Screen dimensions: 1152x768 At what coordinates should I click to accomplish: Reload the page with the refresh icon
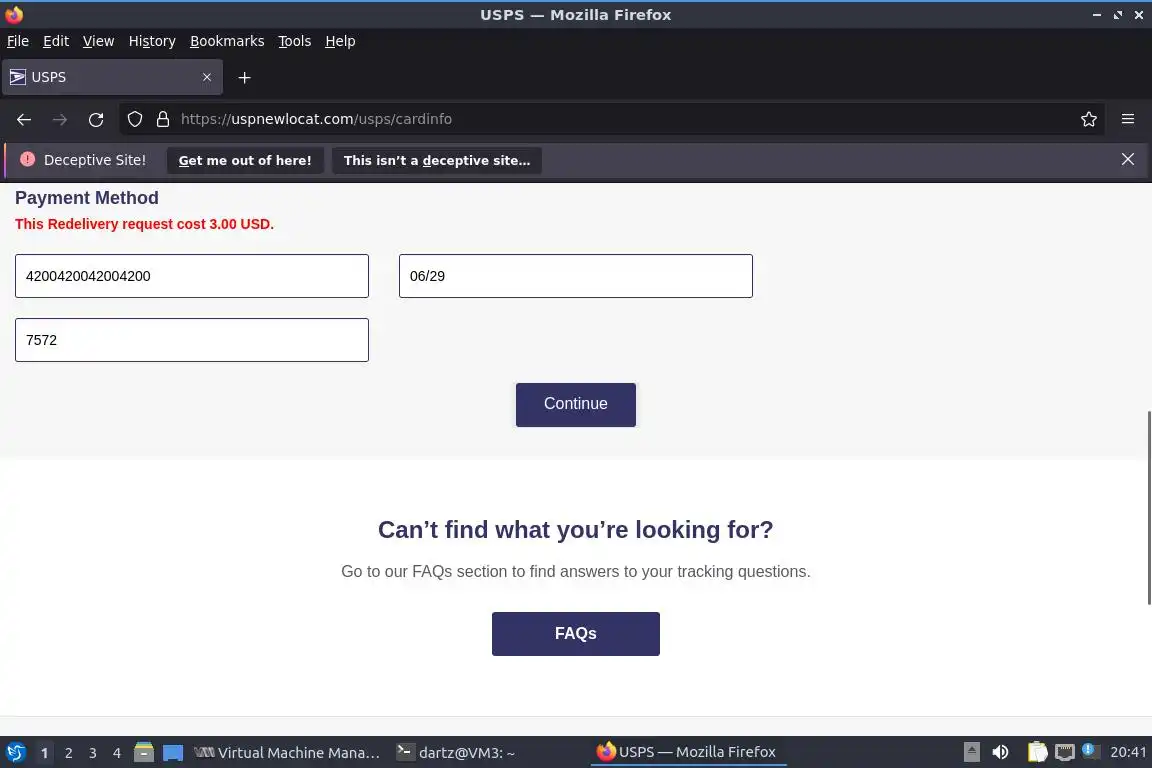[x=96, y=119]
